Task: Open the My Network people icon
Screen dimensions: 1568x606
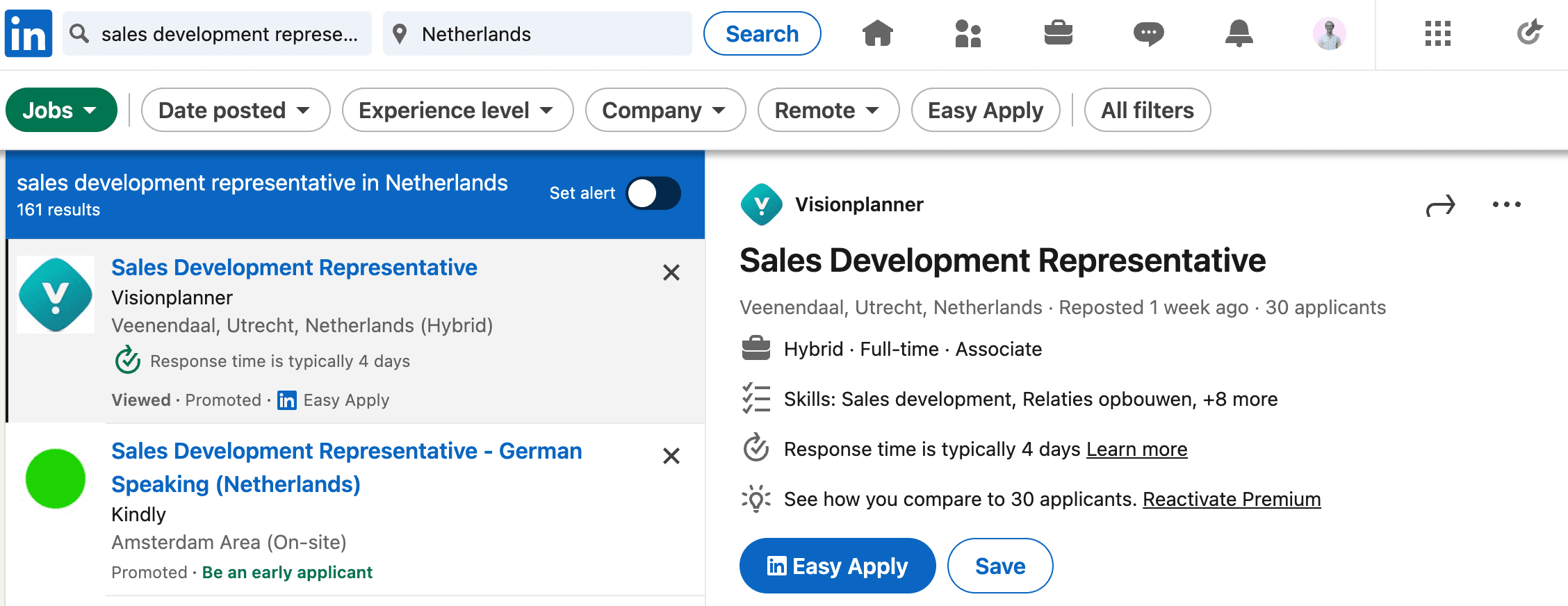Action: pyautogui.click(x=967, y=33)
